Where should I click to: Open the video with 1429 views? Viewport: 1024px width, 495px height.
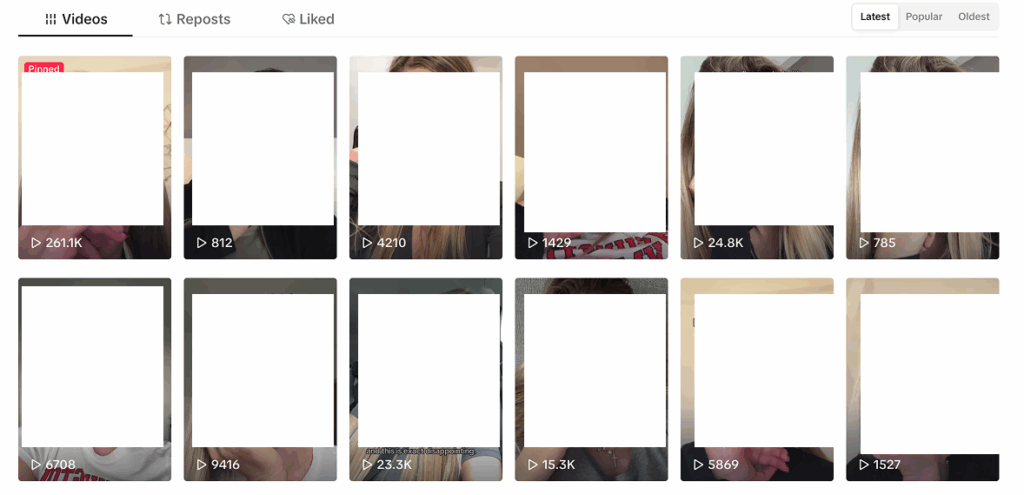[591, 157]
